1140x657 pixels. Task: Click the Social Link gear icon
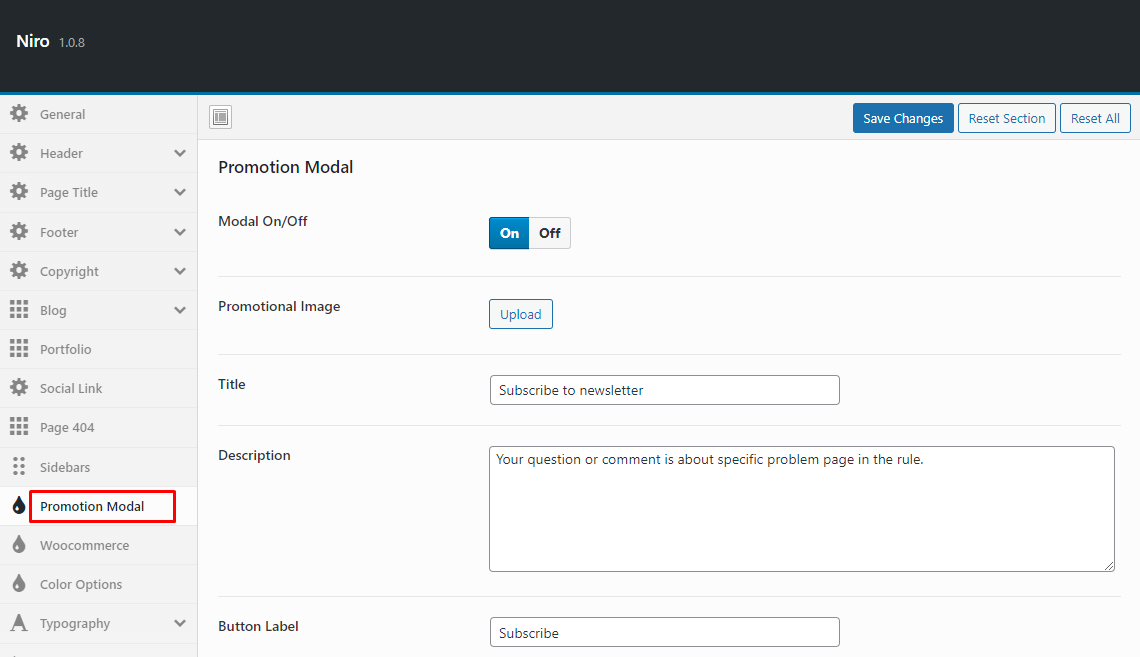[19, 388]
